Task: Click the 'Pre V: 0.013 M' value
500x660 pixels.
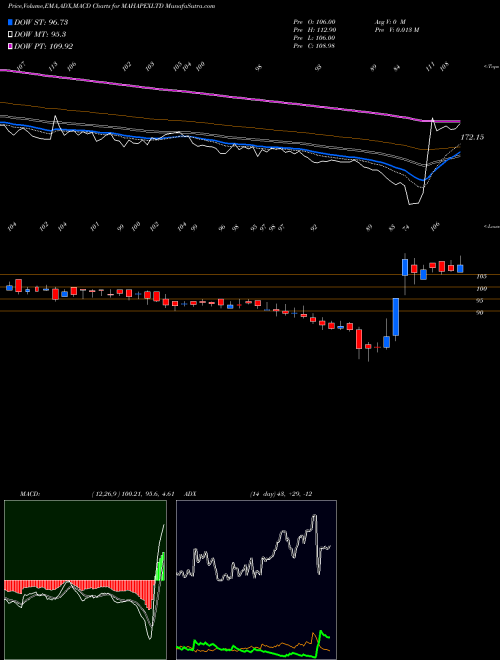Action: click(x=396, y=30)
